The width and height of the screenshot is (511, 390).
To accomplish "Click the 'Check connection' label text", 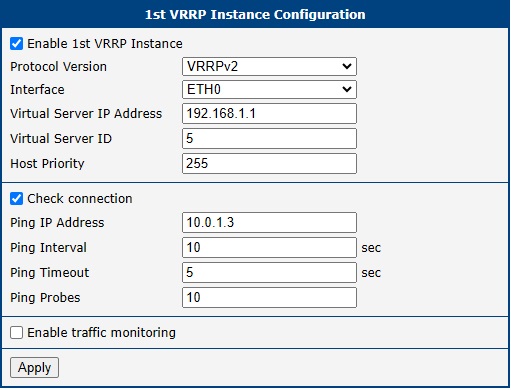I will (x=80, y=199).
